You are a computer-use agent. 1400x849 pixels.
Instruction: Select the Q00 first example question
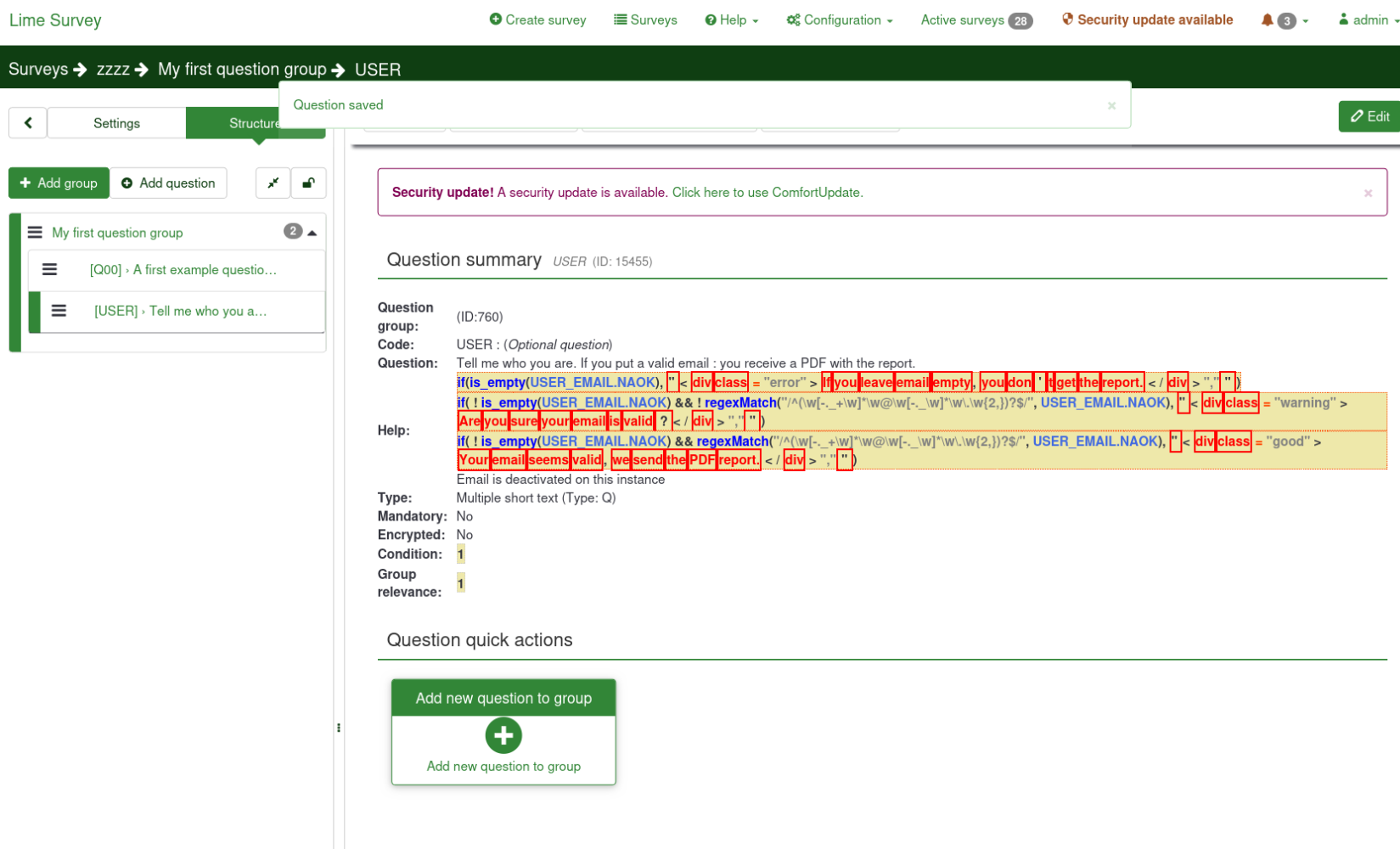(183, 269)
